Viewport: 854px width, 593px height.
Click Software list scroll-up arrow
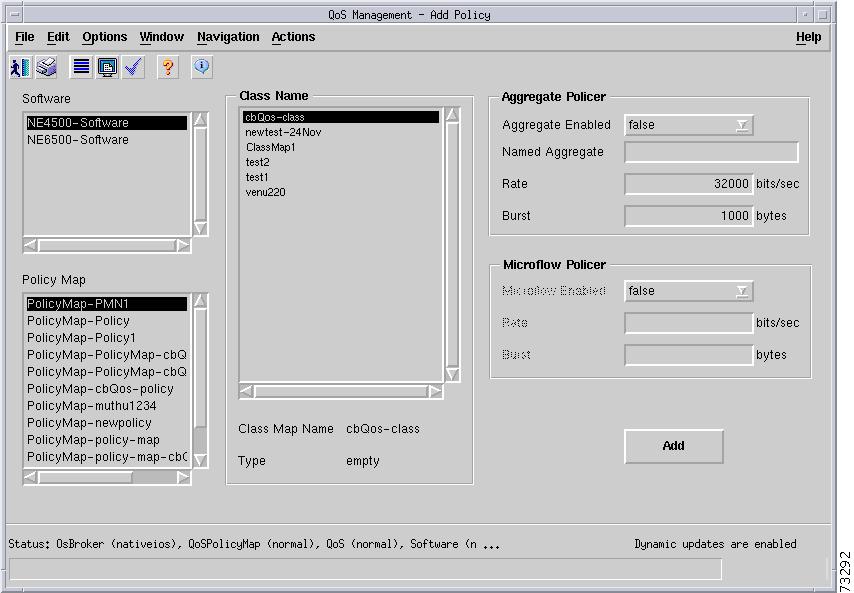coord(200,120)
